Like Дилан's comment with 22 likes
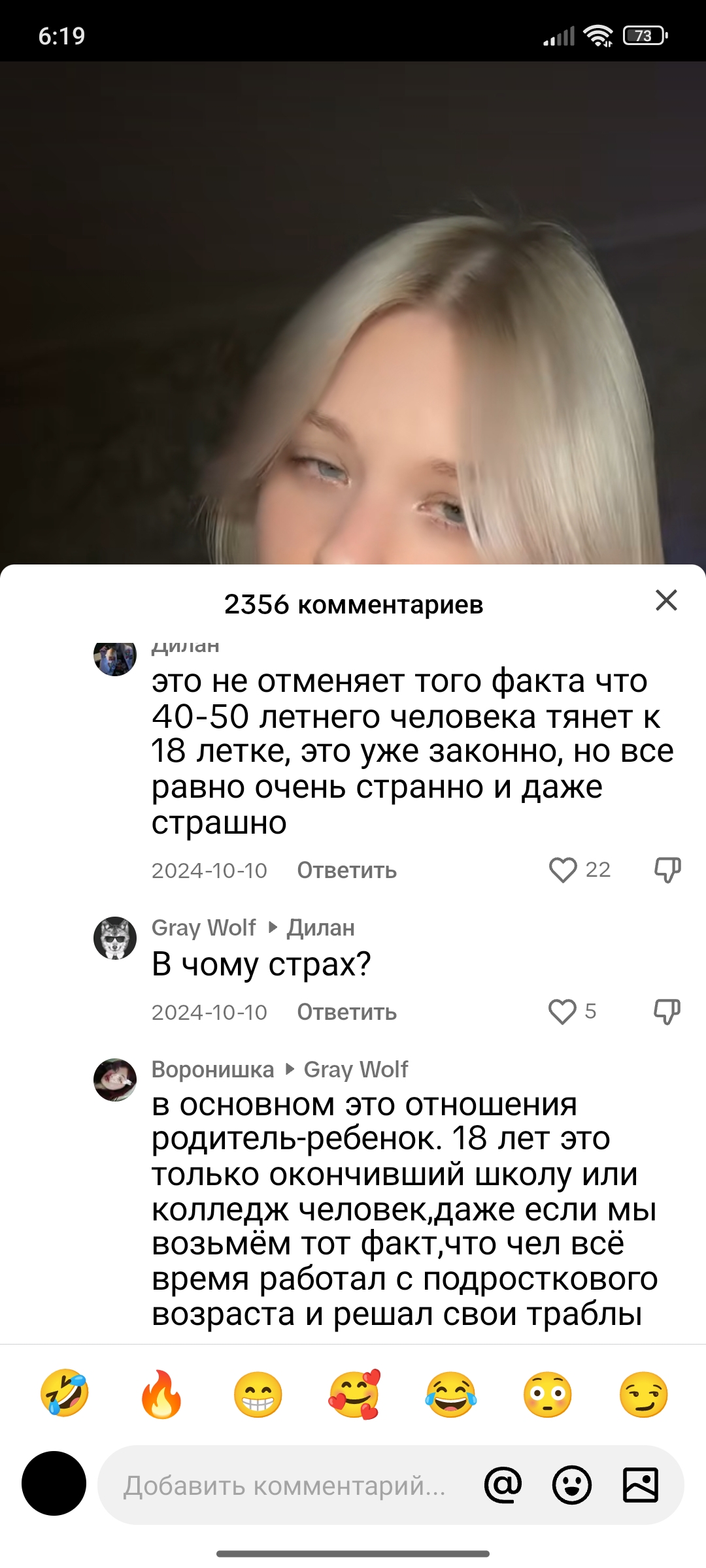Viewport: 706px width, 1568px height. tap(563, 870)
